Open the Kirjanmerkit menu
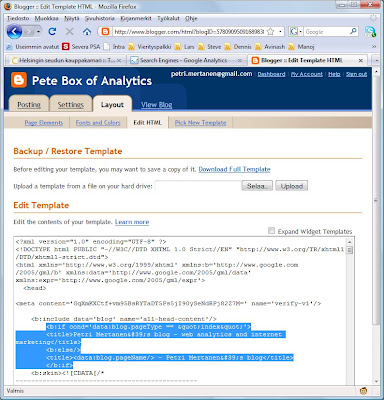Image resolution: width=384 pixels, height=400 pixels. (x=136, y=18)
